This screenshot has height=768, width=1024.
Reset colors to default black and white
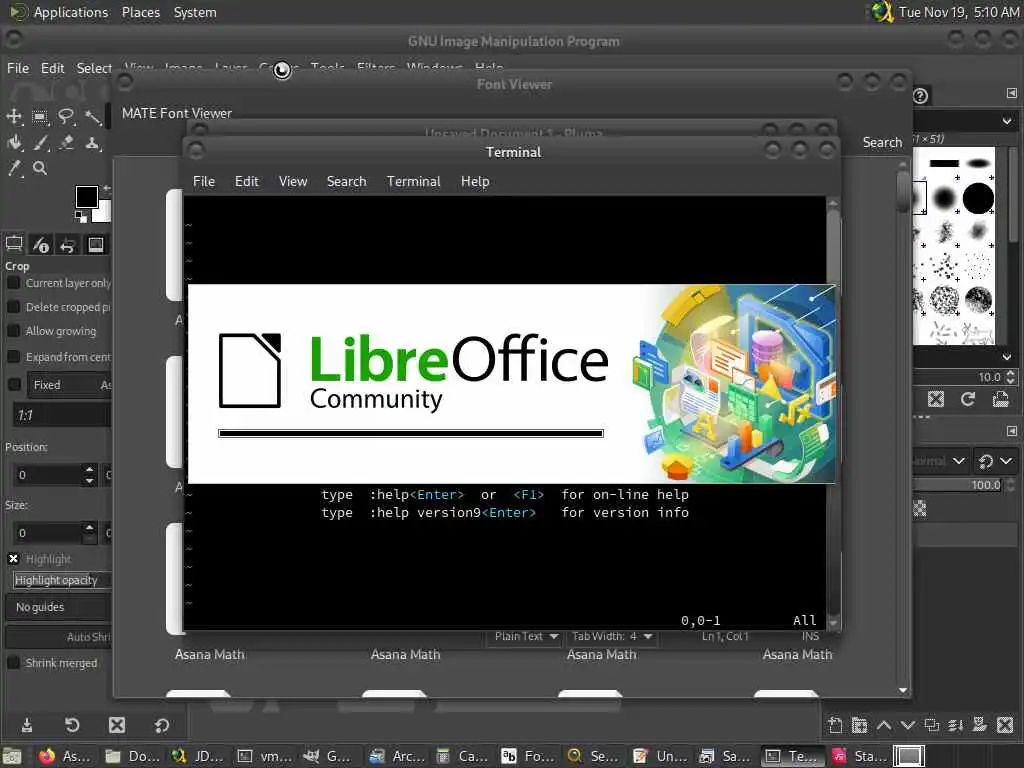(80, 216)
